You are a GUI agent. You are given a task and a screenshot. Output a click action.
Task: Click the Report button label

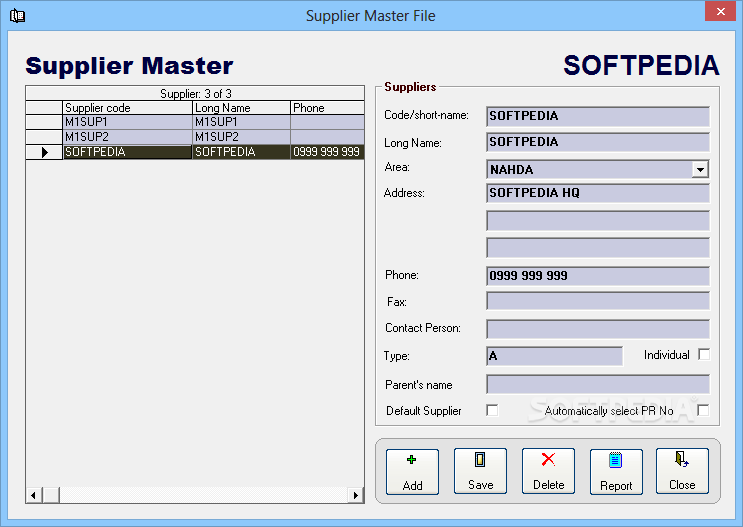[616, 485]
